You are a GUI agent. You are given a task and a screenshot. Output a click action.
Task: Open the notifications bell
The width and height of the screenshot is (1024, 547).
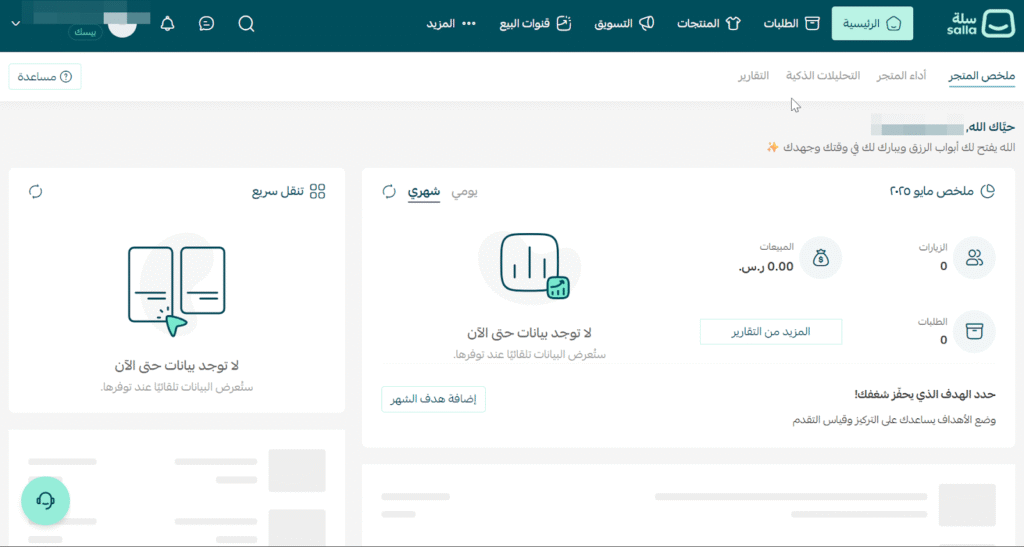(167, 23)
